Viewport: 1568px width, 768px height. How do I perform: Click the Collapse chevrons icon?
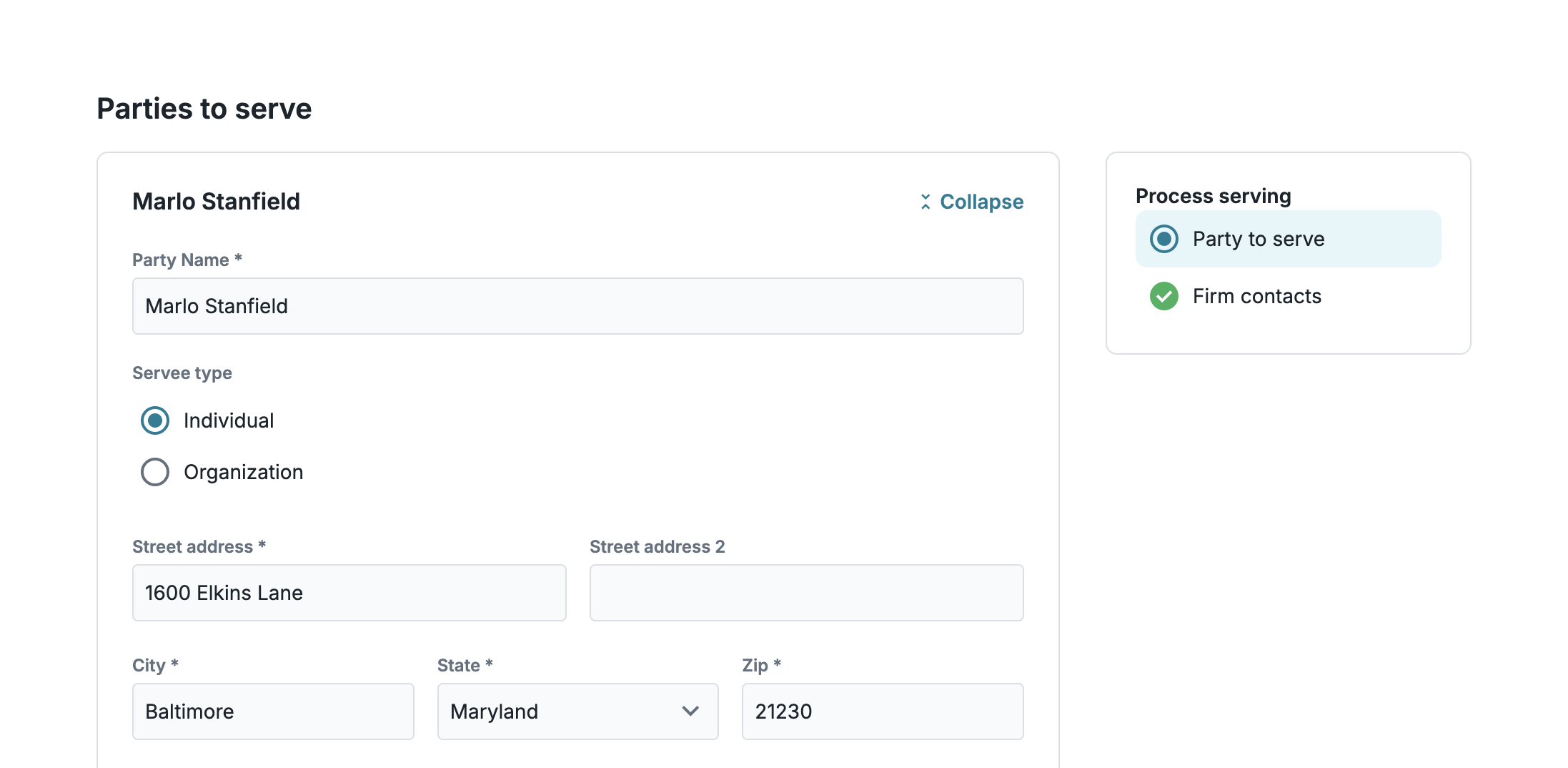(x=926, y=202)
